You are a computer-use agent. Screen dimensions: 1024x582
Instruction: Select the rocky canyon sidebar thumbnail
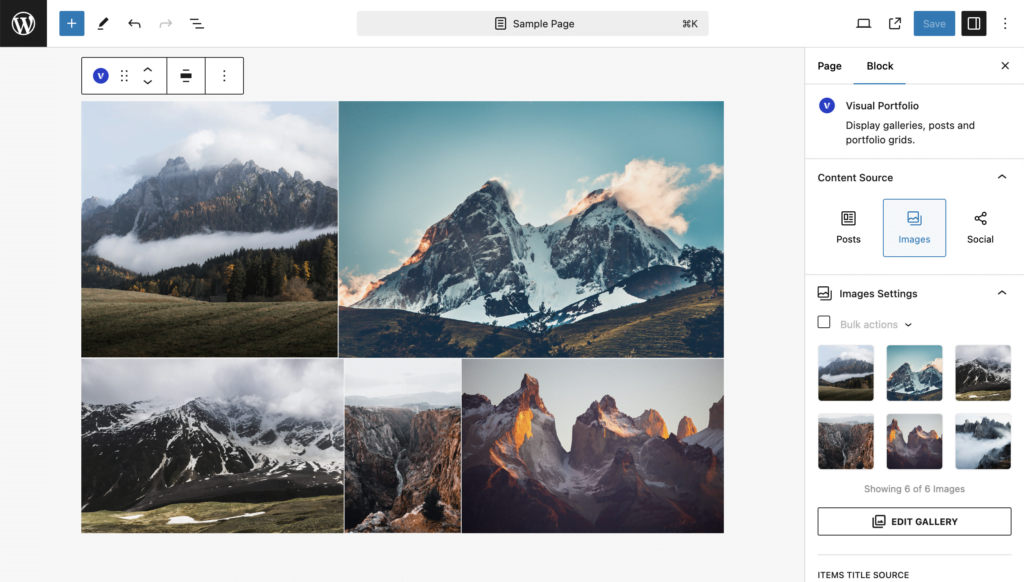(x=846, y=442)
